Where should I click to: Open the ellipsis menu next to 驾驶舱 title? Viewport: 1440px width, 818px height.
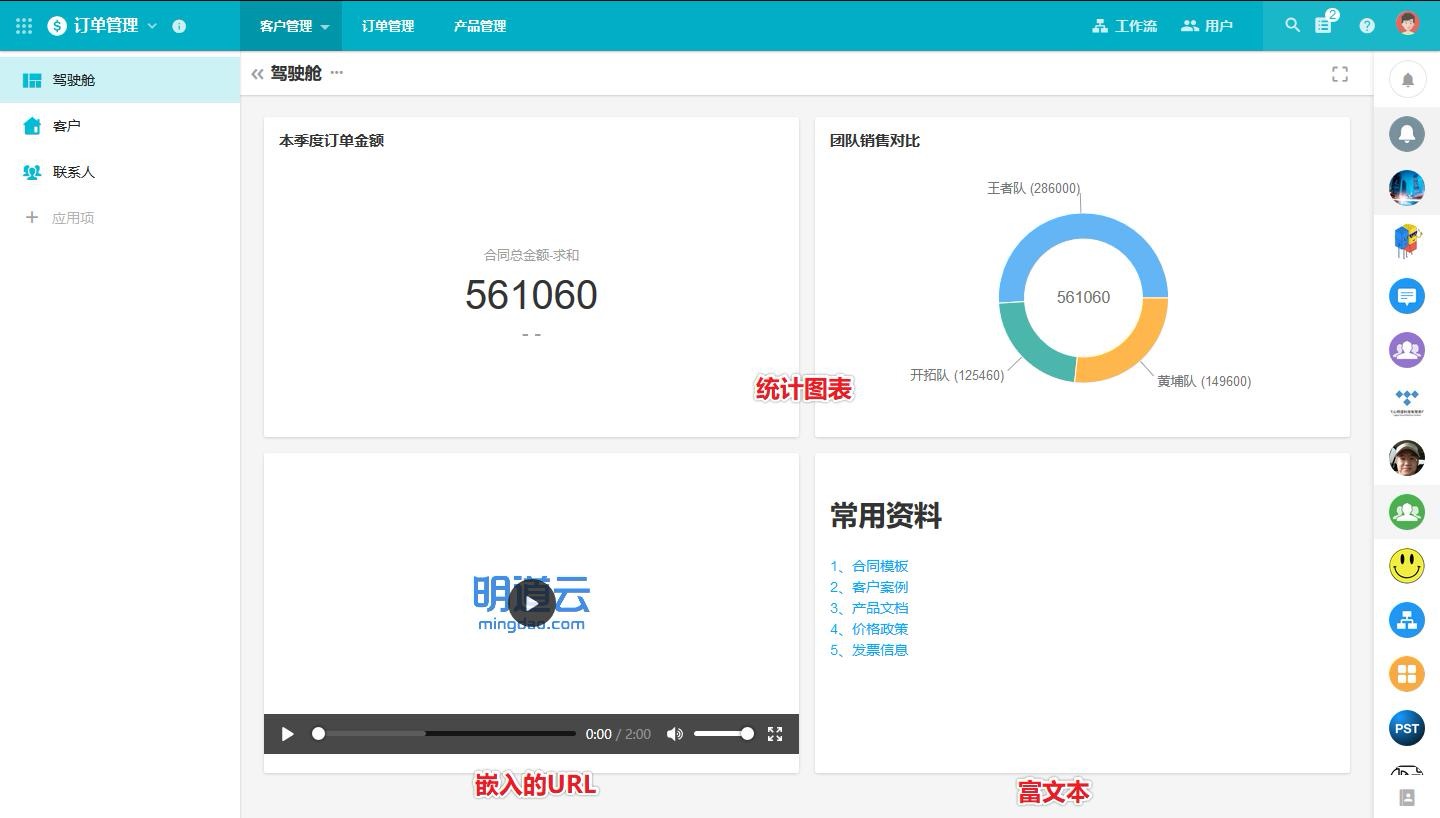[x=336, y=74]
